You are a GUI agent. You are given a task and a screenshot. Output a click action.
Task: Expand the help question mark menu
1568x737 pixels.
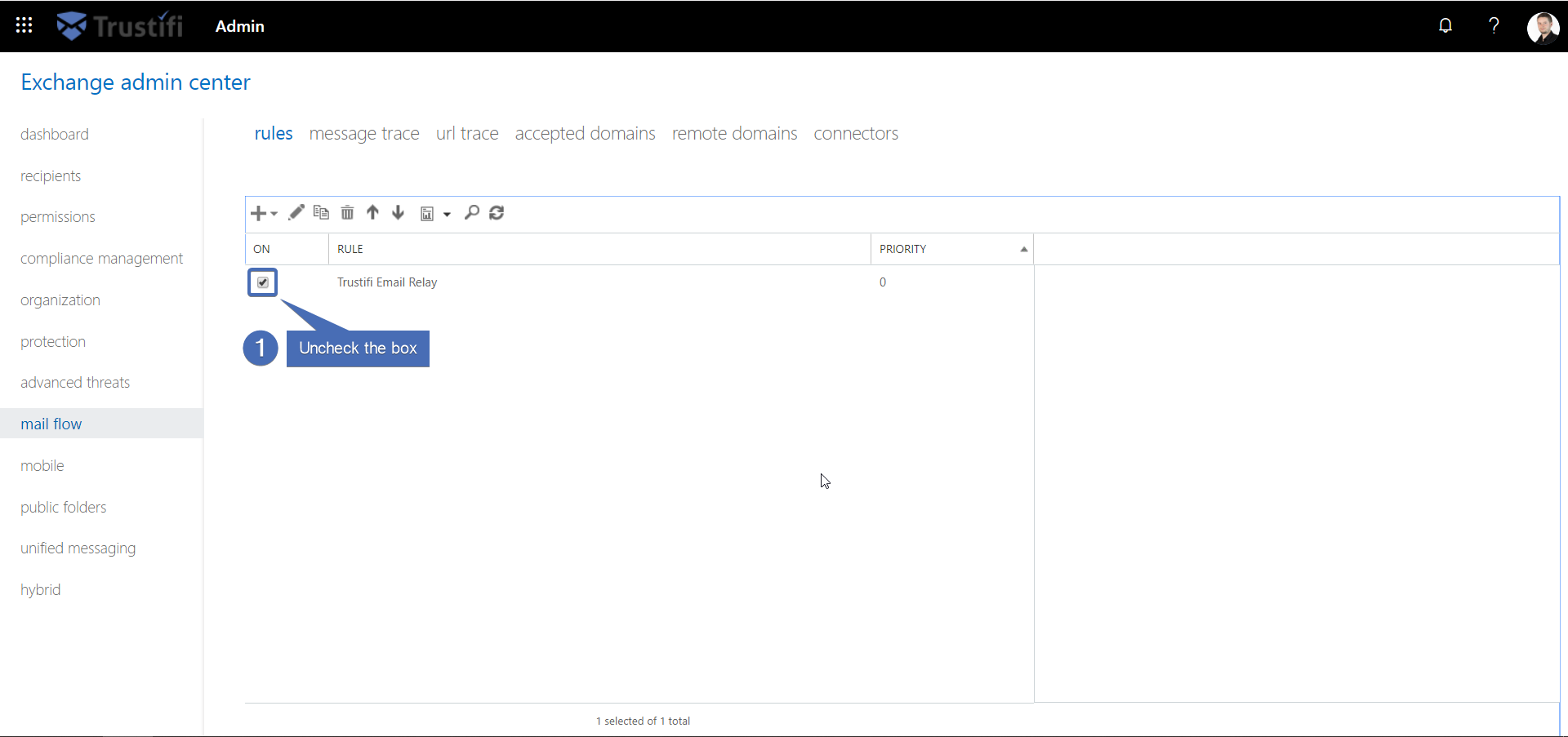click(1494, 25)
